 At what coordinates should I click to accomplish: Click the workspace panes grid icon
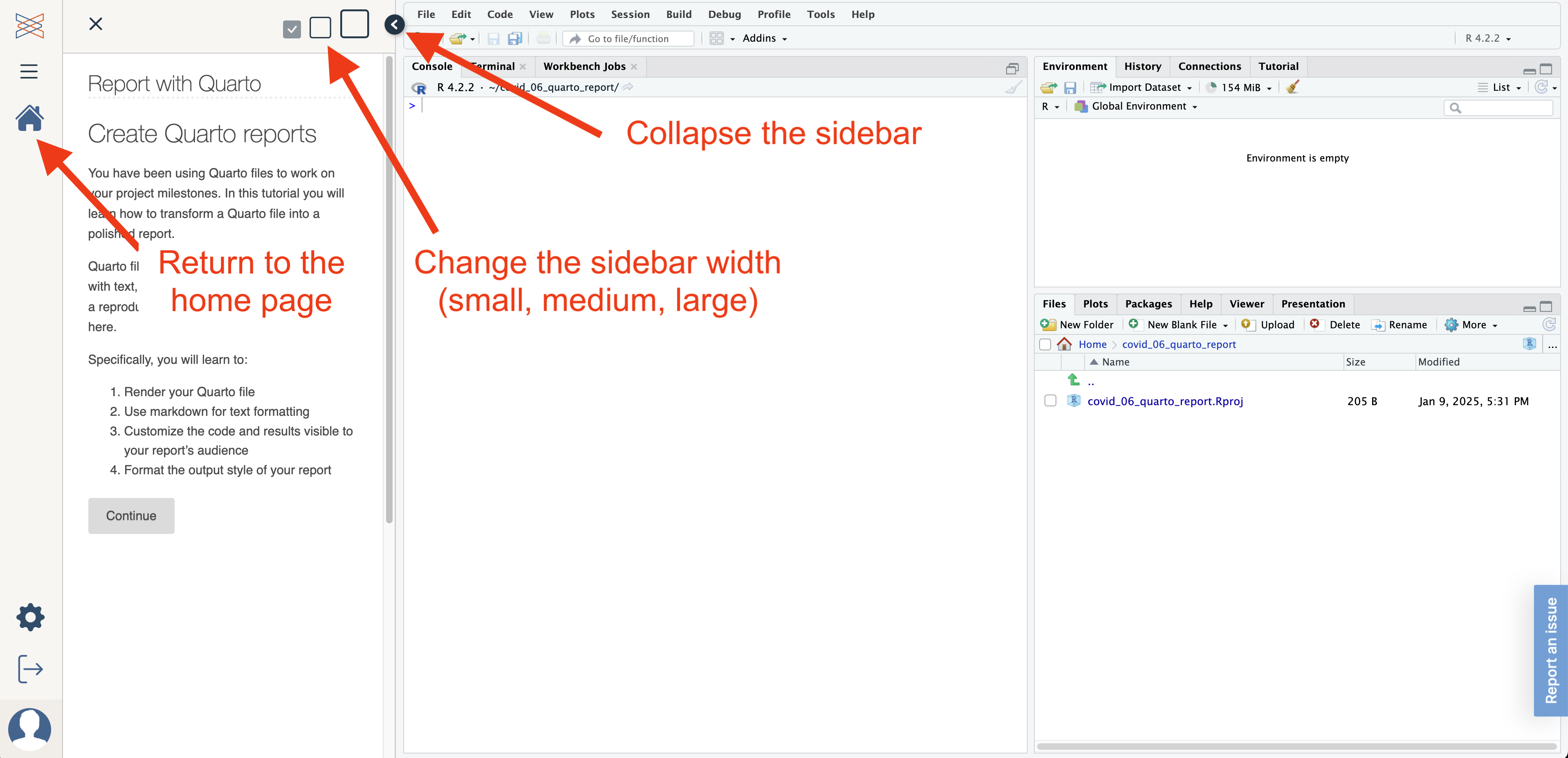(x=717, y=38)
